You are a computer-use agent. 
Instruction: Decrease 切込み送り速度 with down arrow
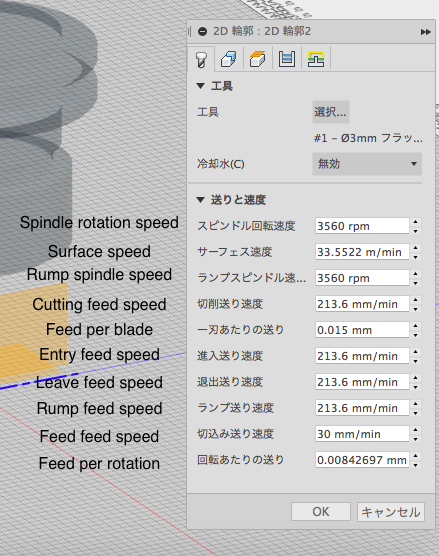pos(415,439)
